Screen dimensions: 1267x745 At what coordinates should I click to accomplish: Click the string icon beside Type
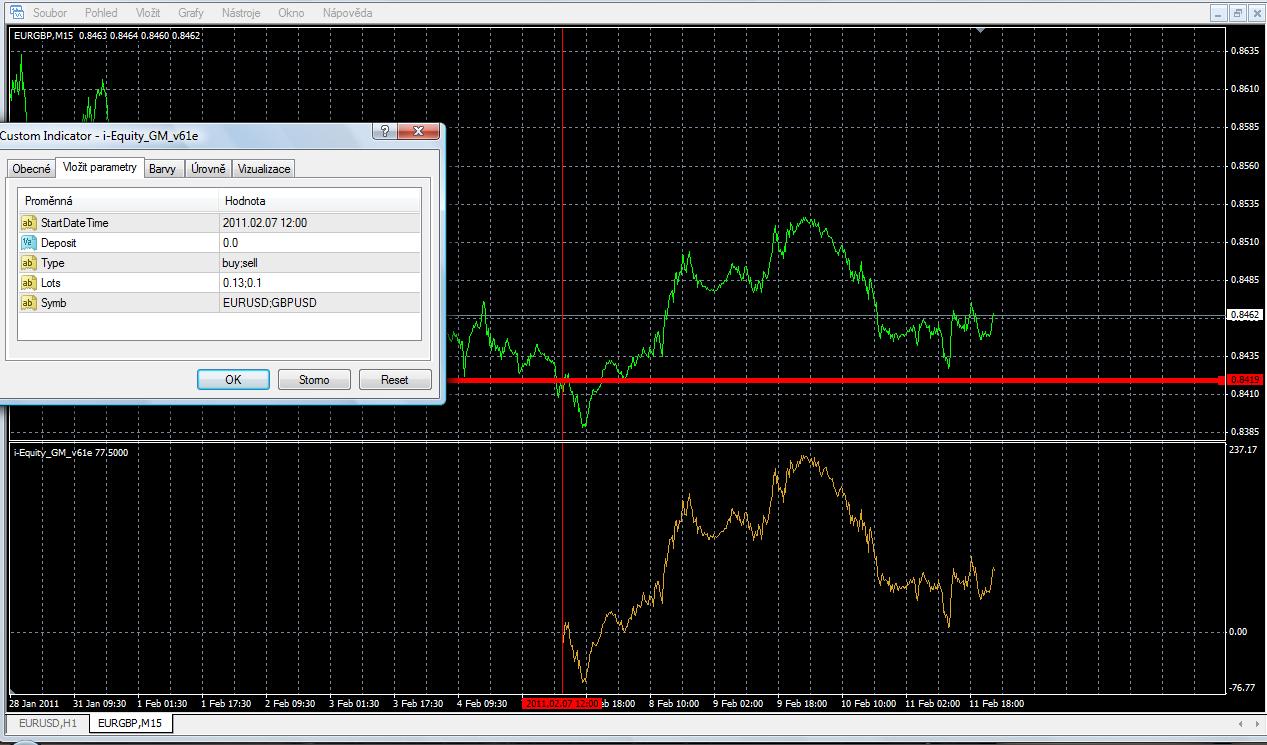click(x=28, y=263)
